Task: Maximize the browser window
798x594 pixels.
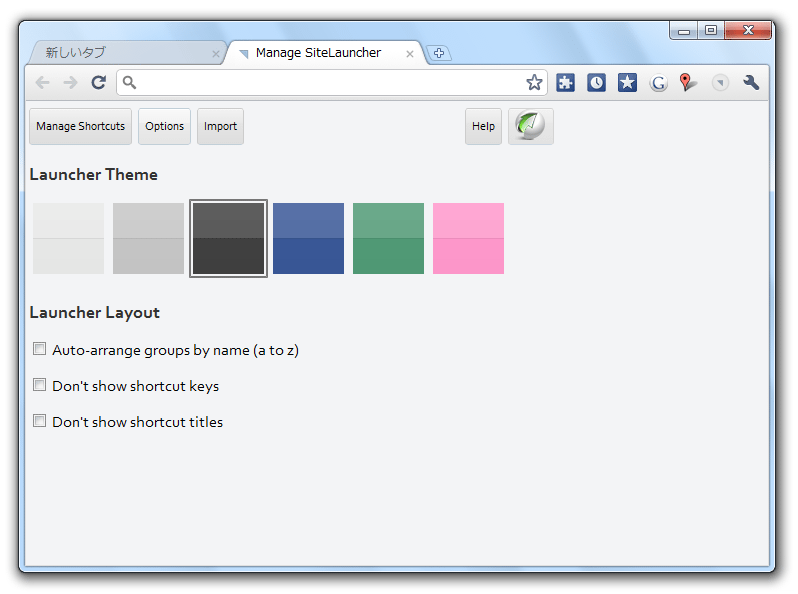Action: coord(711,31)
